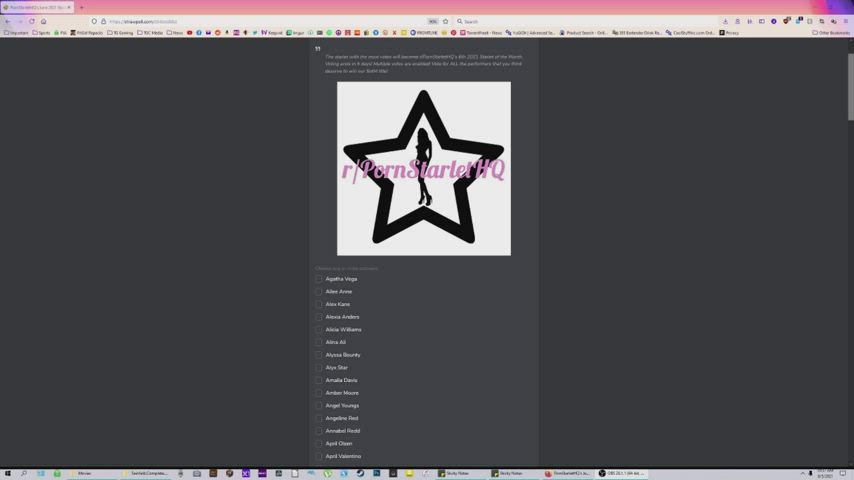Select the active straw poll browser tab
This screenshot has height=480, width=854.
(x=36, y=8)
